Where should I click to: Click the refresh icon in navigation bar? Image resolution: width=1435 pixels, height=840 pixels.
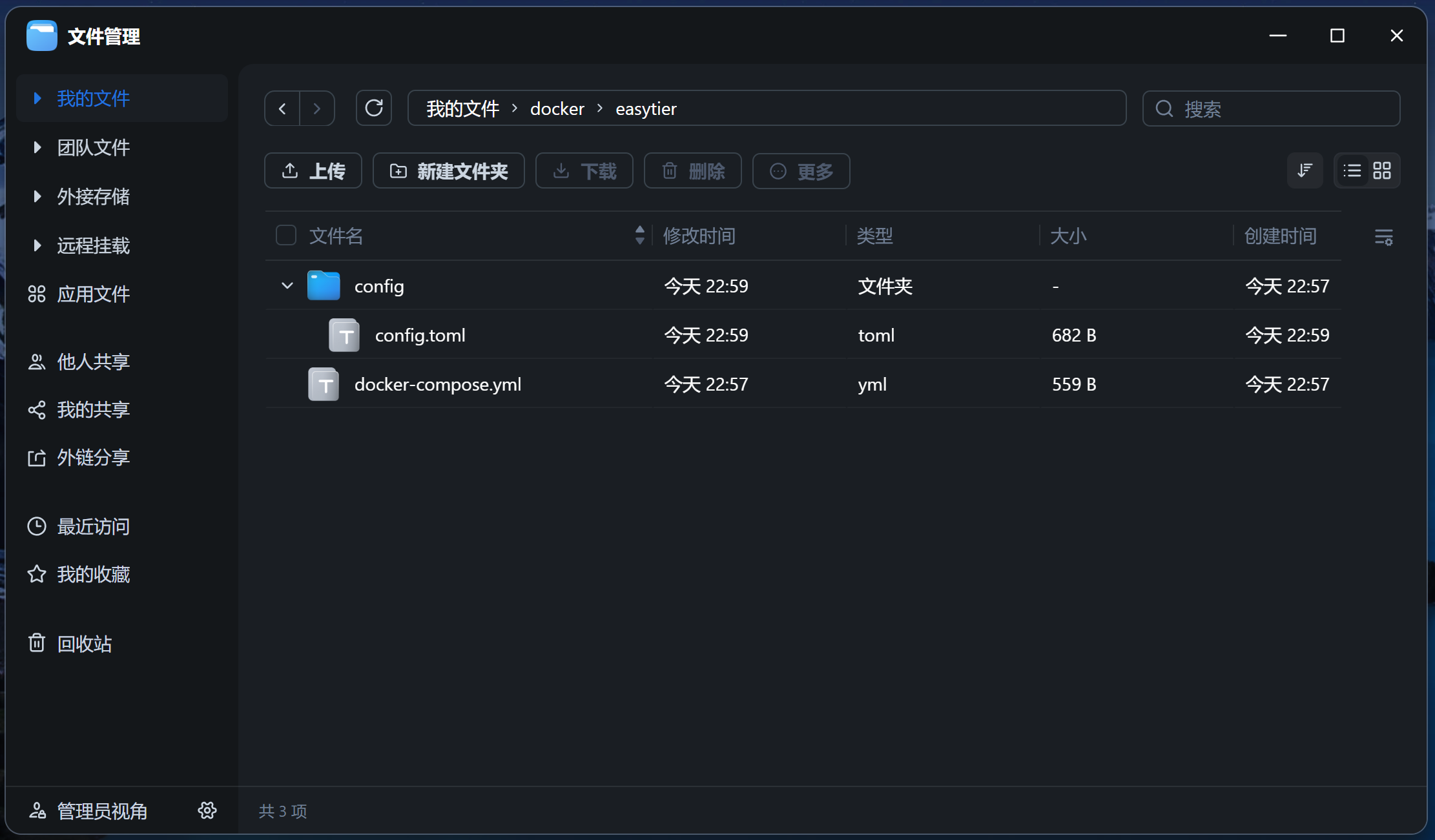tap(374, 108)
